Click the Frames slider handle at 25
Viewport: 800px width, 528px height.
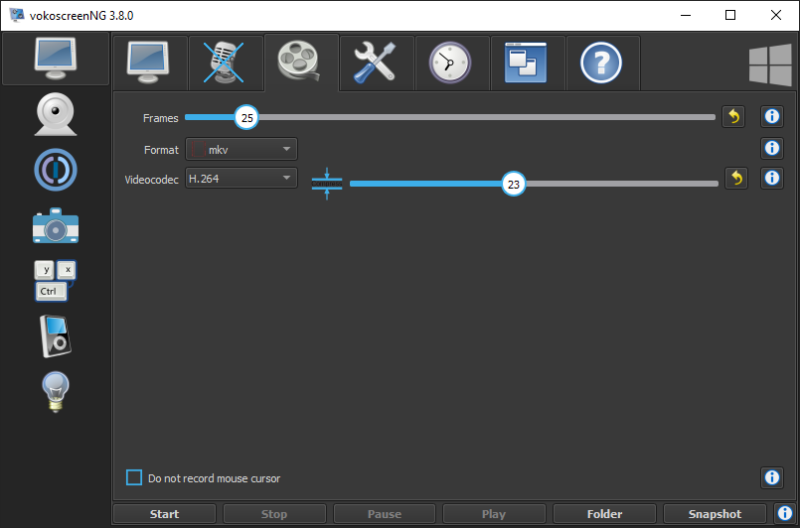tap(247, 117)
